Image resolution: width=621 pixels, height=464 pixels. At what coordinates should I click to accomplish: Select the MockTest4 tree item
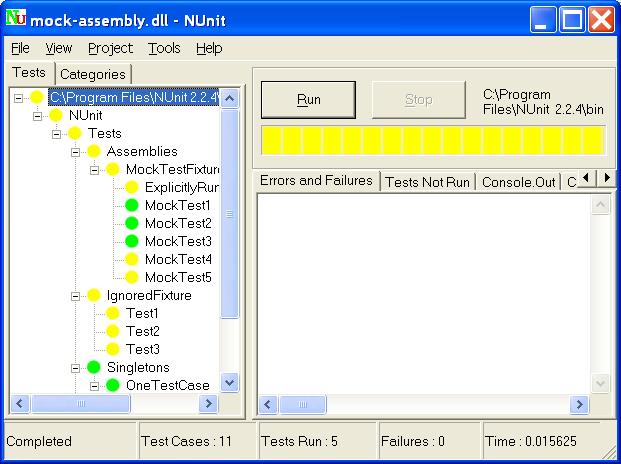[178, 259]
